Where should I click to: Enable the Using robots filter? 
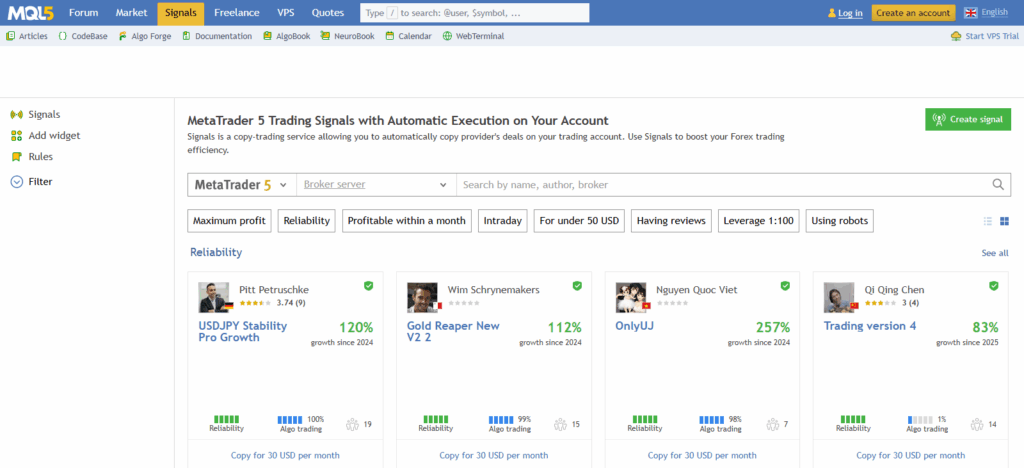(839, 221)
